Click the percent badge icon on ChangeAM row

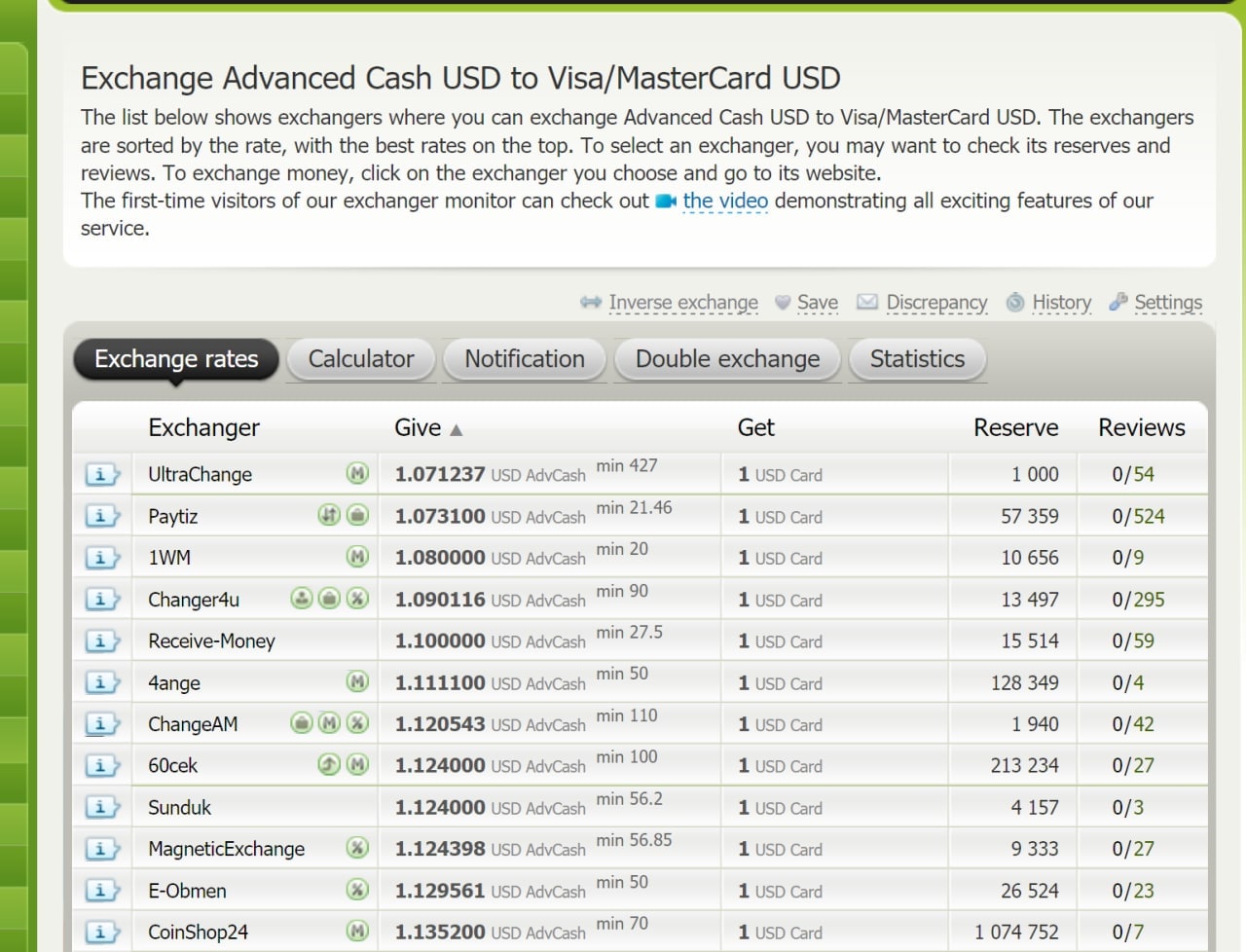357,723
